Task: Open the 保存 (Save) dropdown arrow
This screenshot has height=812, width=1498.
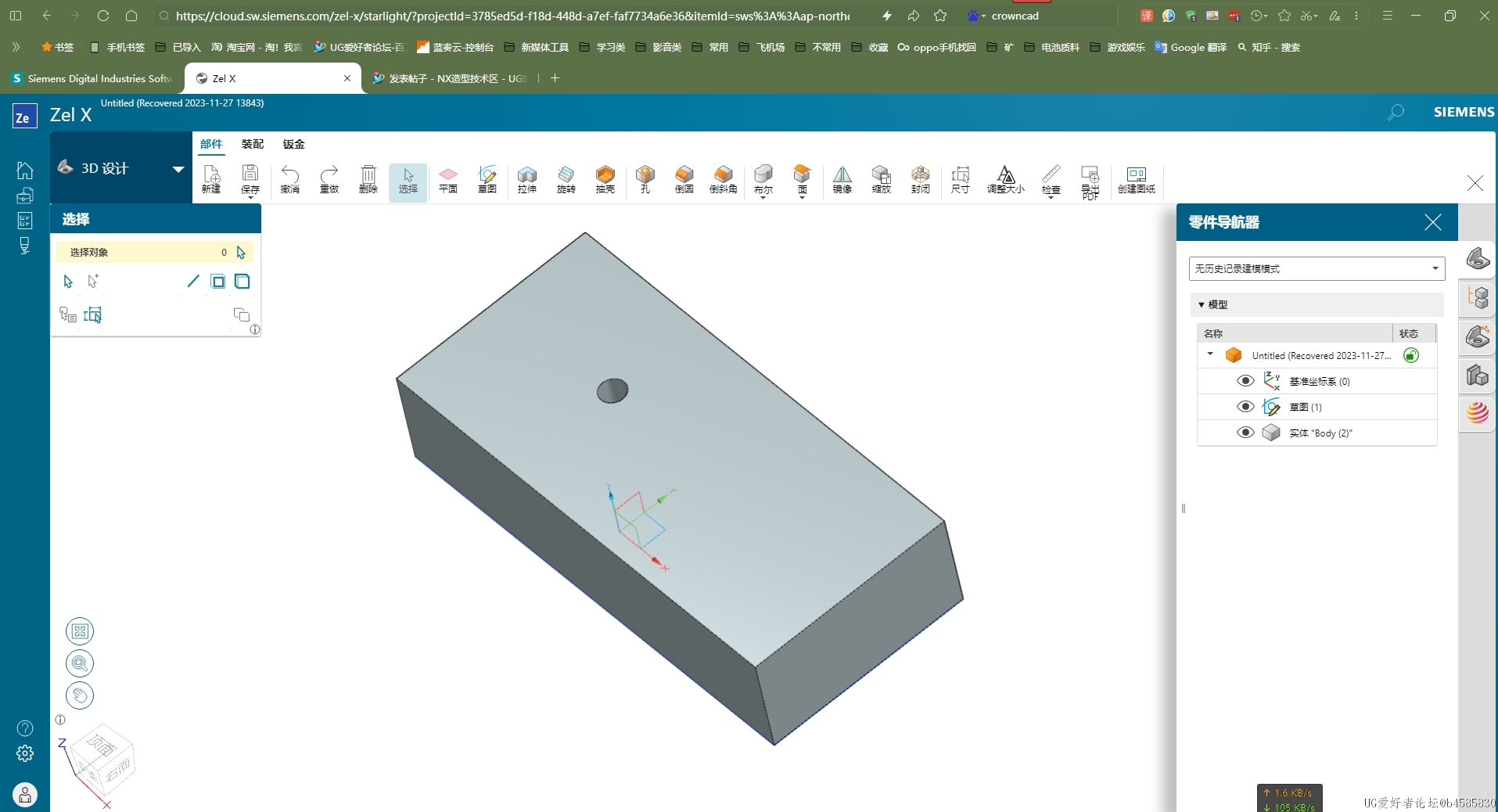Action: [250, 198]
